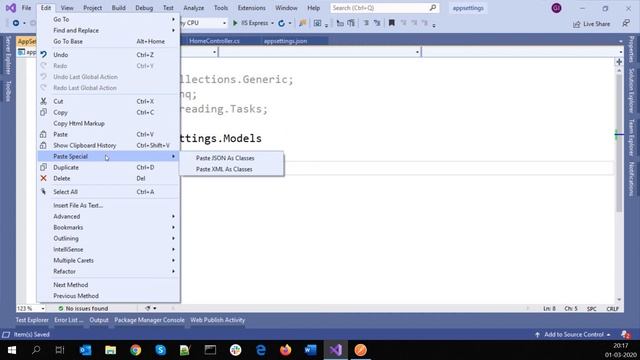Image resolution: width=640 pixels, height=360 pixels.
Task: Expand the Advanced submenu
Action: (x=108, y=216)
